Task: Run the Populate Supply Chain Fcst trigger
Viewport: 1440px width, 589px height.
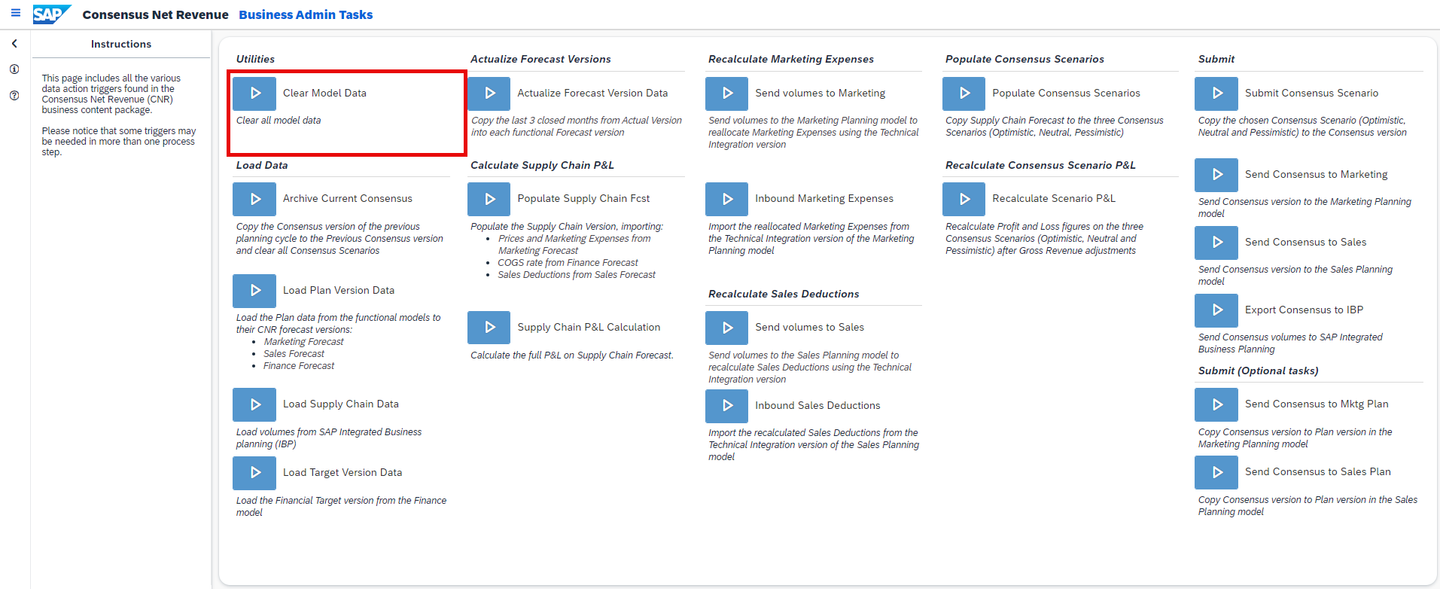Action: (x=489, y=199)
